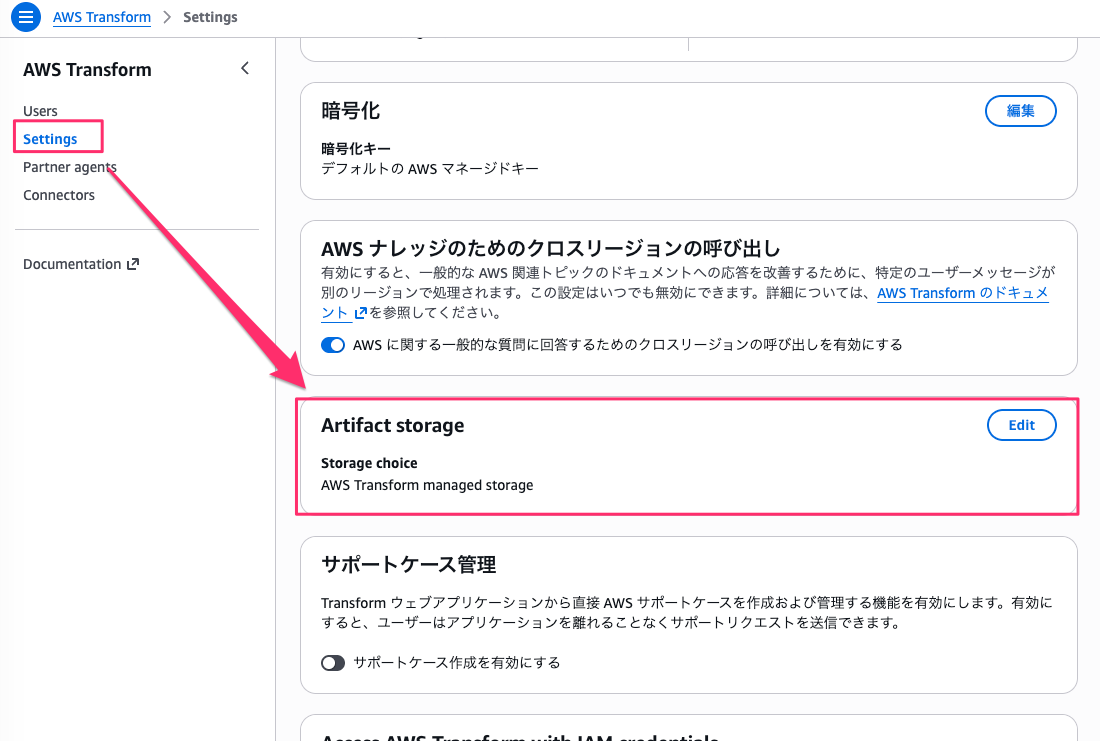Open Partner agents in the sidebar
The height and width of the screenshot is (741, 1100).
(x=69, y=167)
